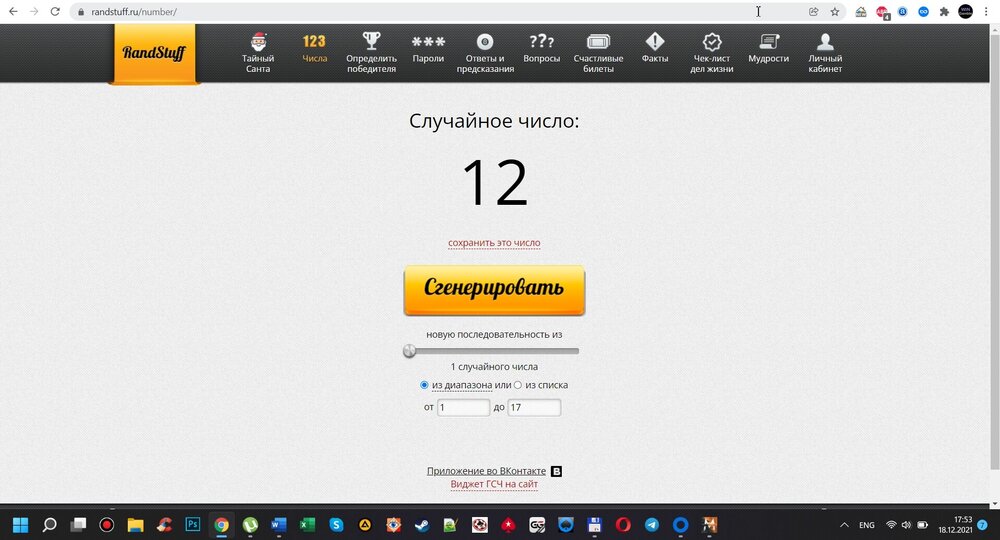
Task: Click the RandStuff logo
Action: (x=154, y=53)
